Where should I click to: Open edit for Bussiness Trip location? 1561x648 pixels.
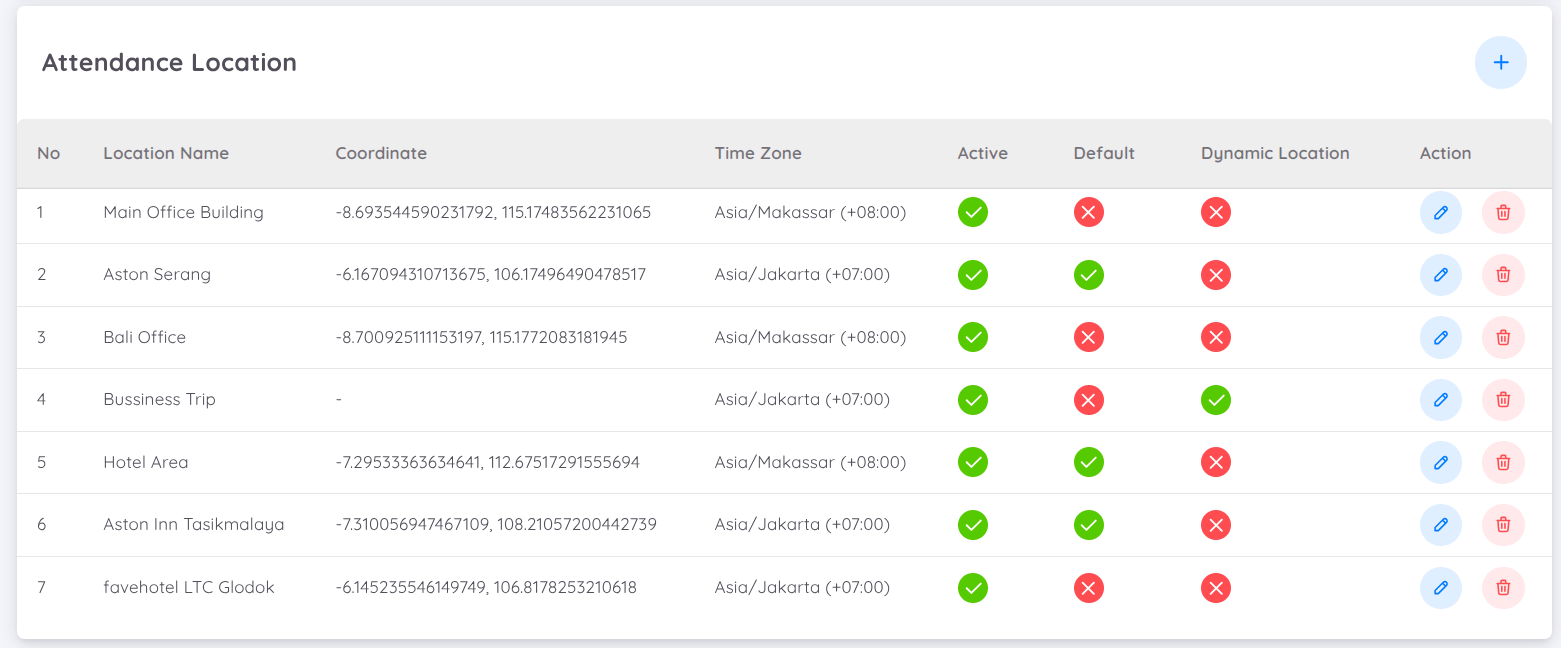pos(1440,400)
